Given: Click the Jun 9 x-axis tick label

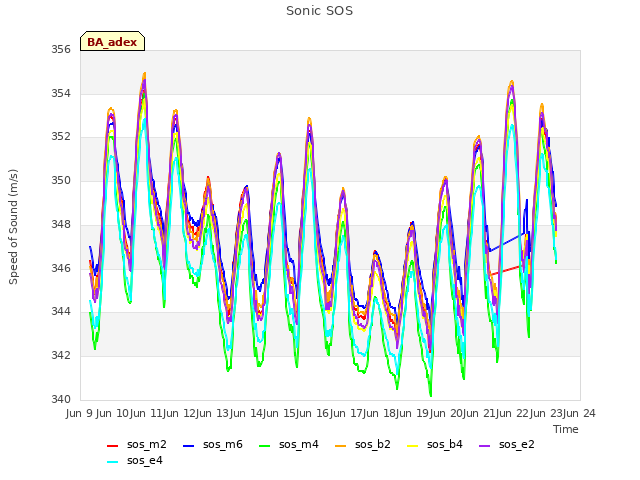Looking at the screenshot, I should (x=80, y=413).
